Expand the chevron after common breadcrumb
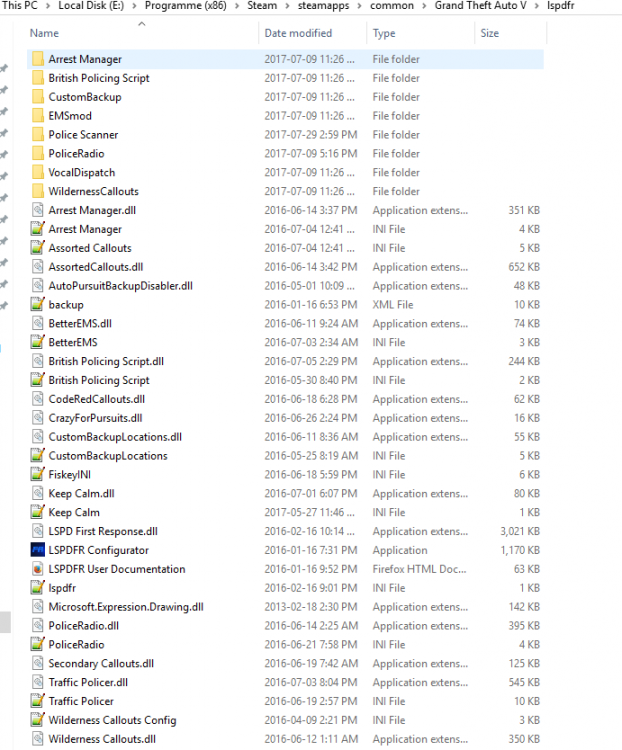This screenshot has width=622, height=750. coord(424,6)
